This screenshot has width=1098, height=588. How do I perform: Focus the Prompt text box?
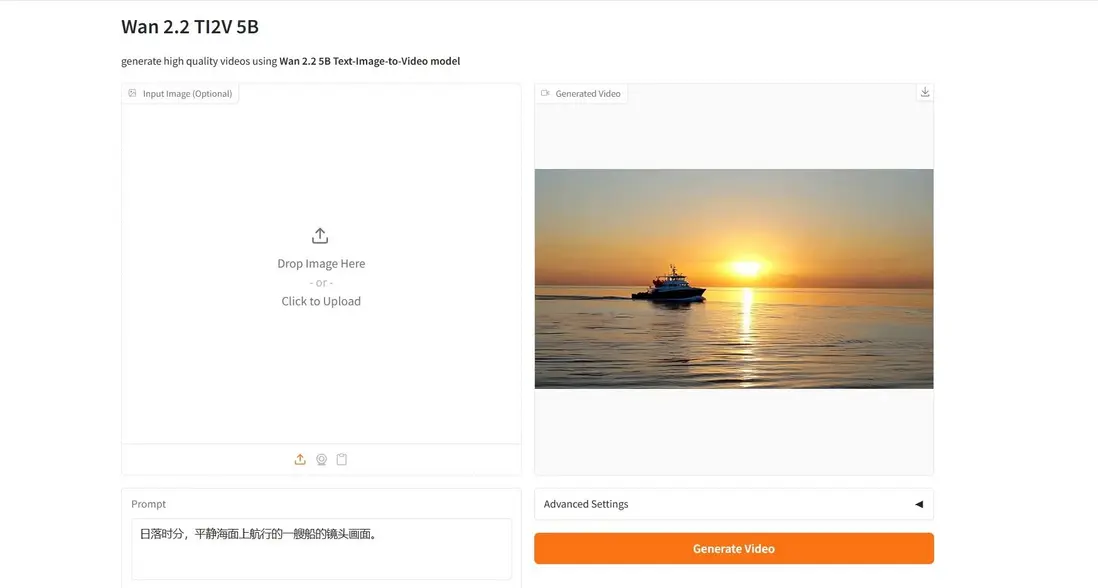321,548
